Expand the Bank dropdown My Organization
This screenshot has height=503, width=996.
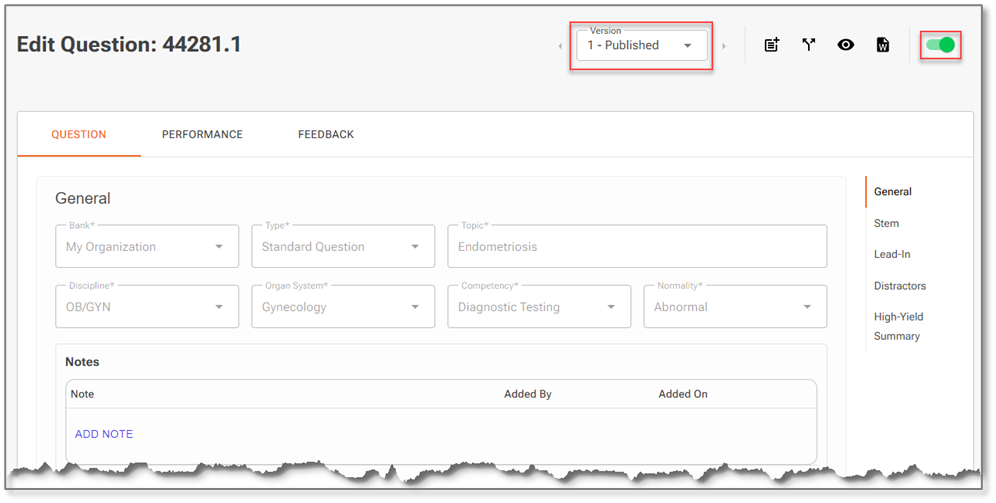click(147, 246)
